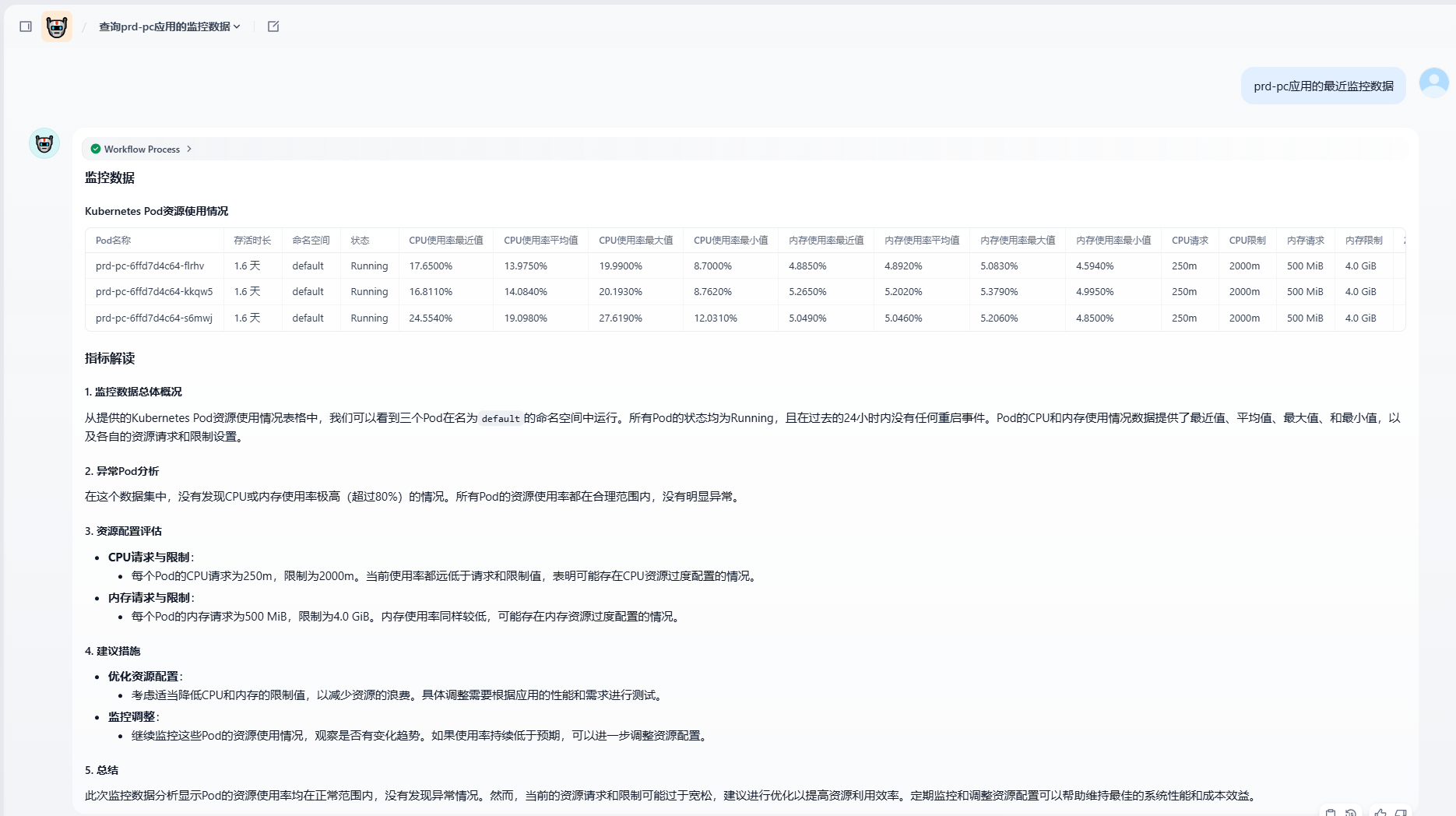Select the prd-pc-6ffd7d4c64-s6mwj pod name cell

pos(153,318)
